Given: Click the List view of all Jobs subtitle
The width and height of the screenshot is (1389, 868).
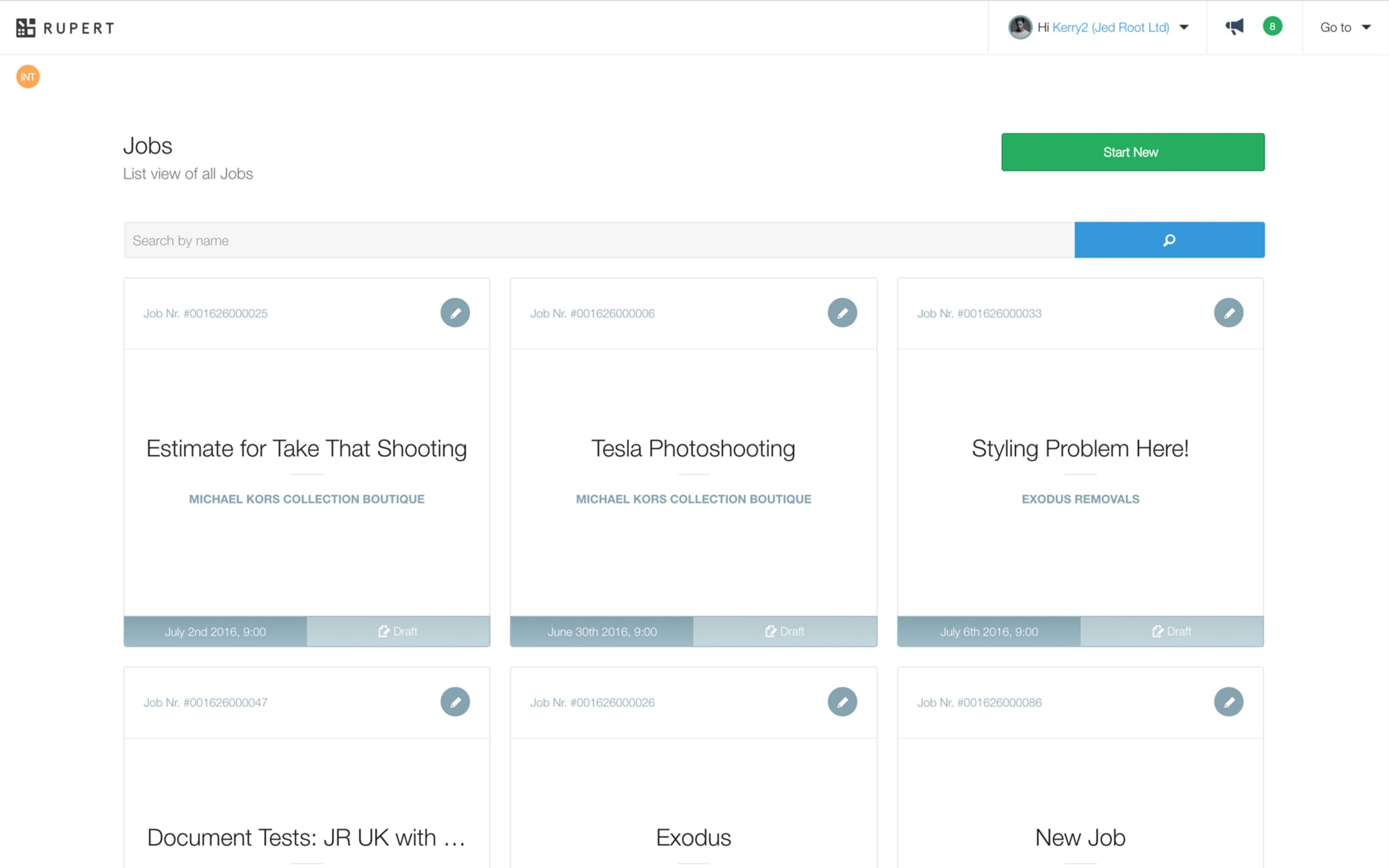Looking at the screenshot, I should 188,174.
